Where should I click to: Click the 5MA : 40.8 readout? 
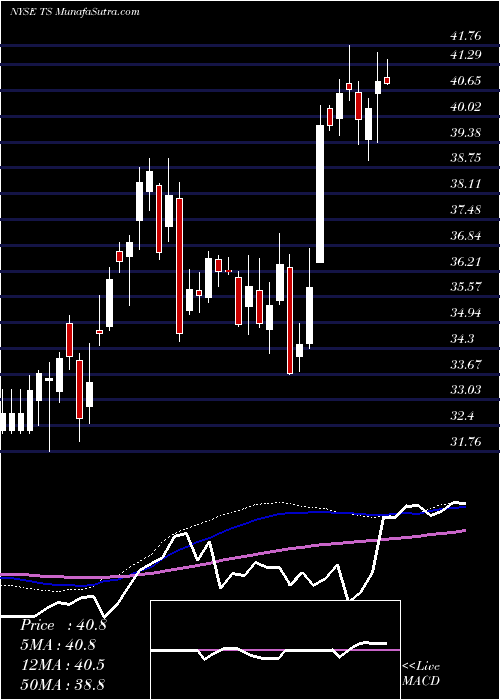58,645
